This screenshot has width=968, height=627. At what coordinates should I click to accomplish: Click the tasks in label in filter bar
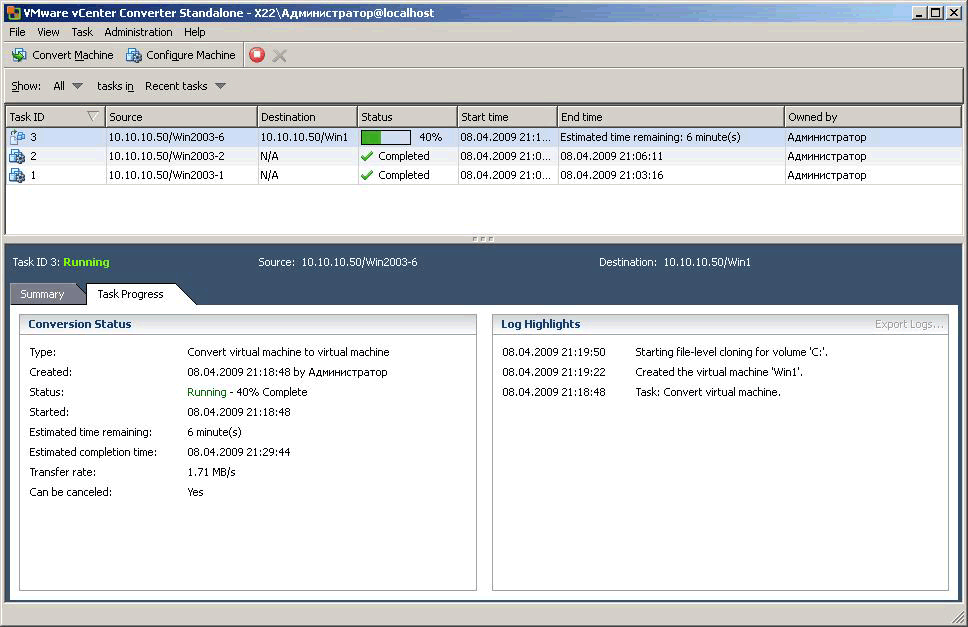(x=115, y=86)
